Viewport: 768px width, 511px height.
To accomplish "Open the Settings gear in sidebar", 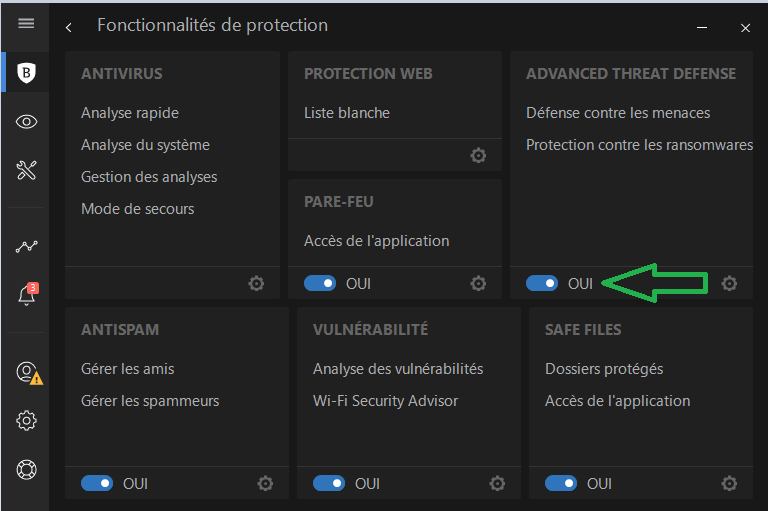I will [26, 420].
